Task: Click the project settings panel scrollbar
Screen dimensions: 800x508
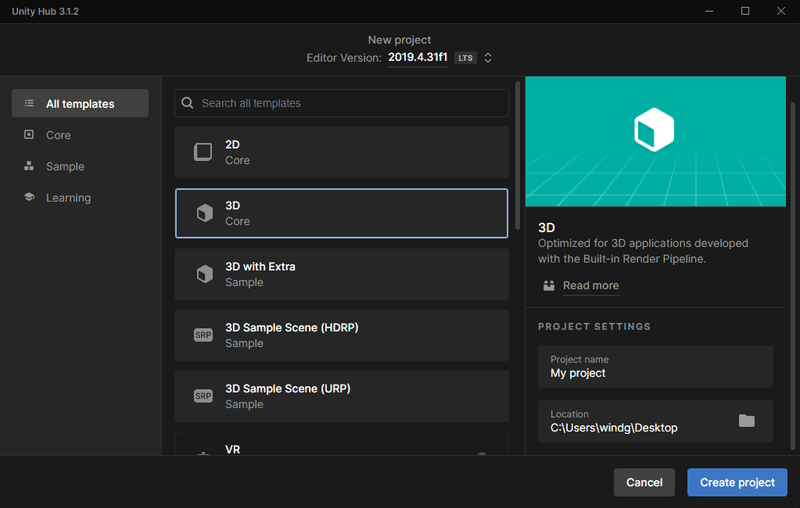Action: (793, 276)
